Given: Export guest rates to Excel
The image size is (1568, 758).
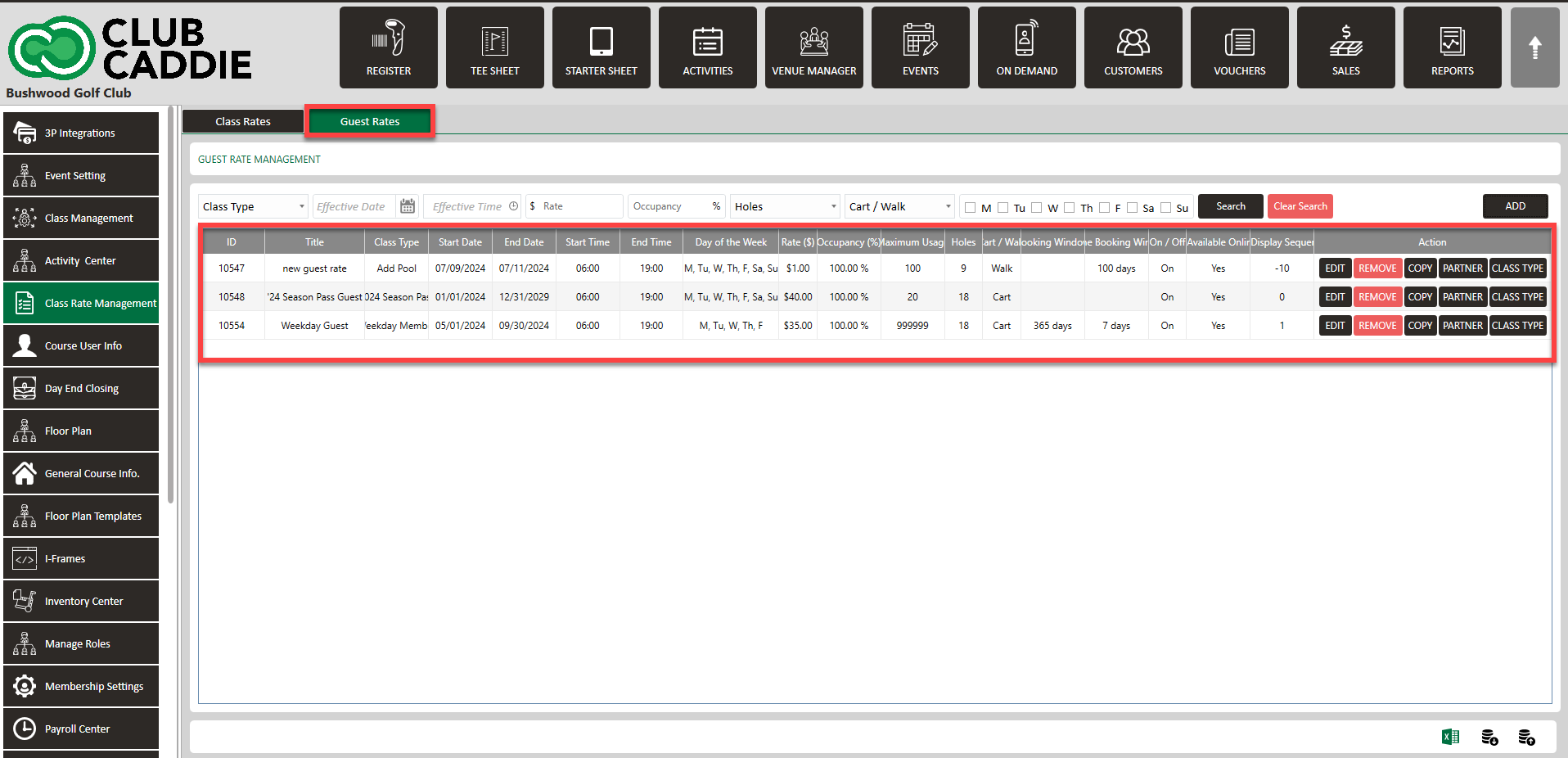Looking at the screenshot, I should [x=1450, y=737].
